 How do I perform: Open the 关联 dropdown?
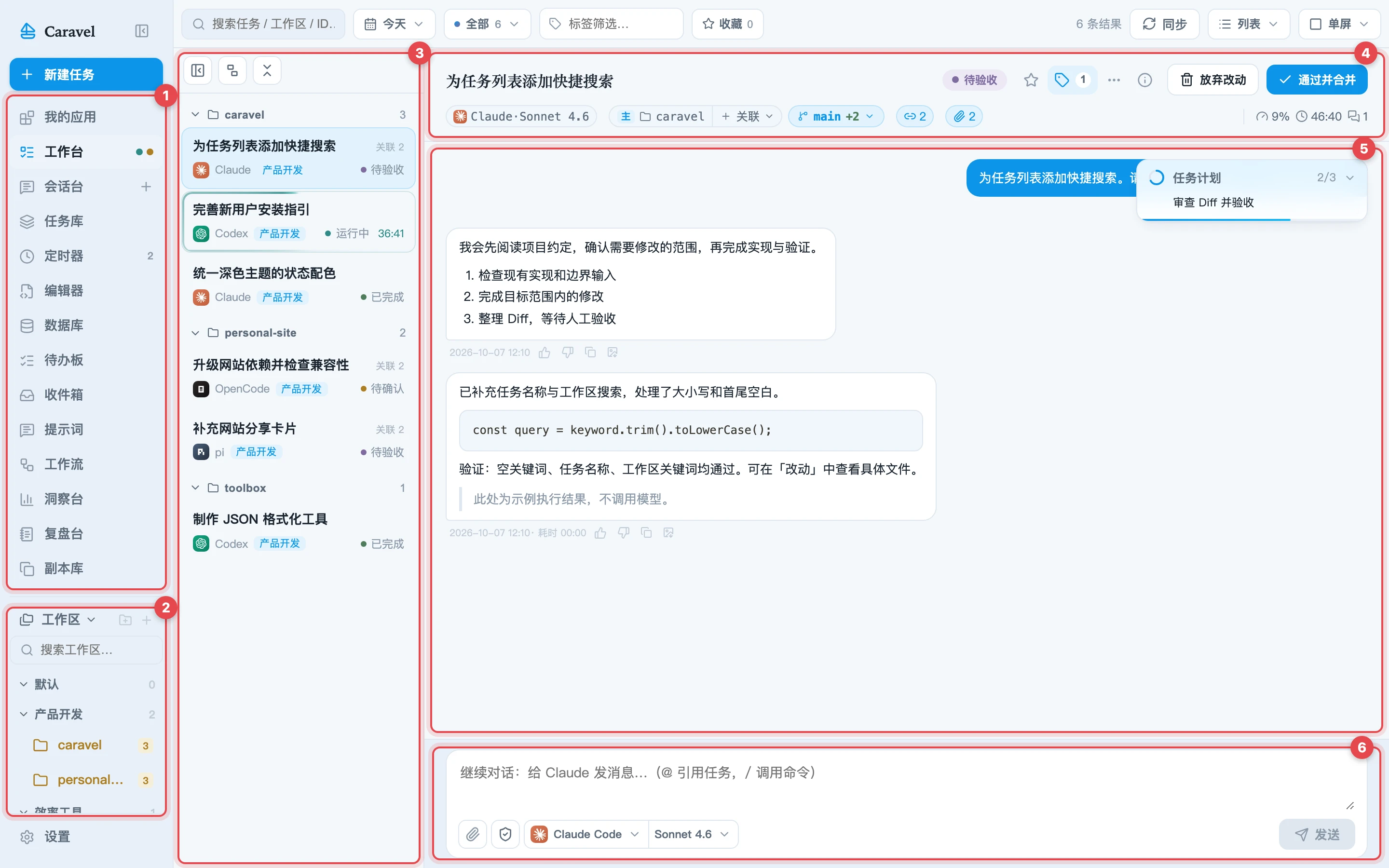[x=747, y=117]
